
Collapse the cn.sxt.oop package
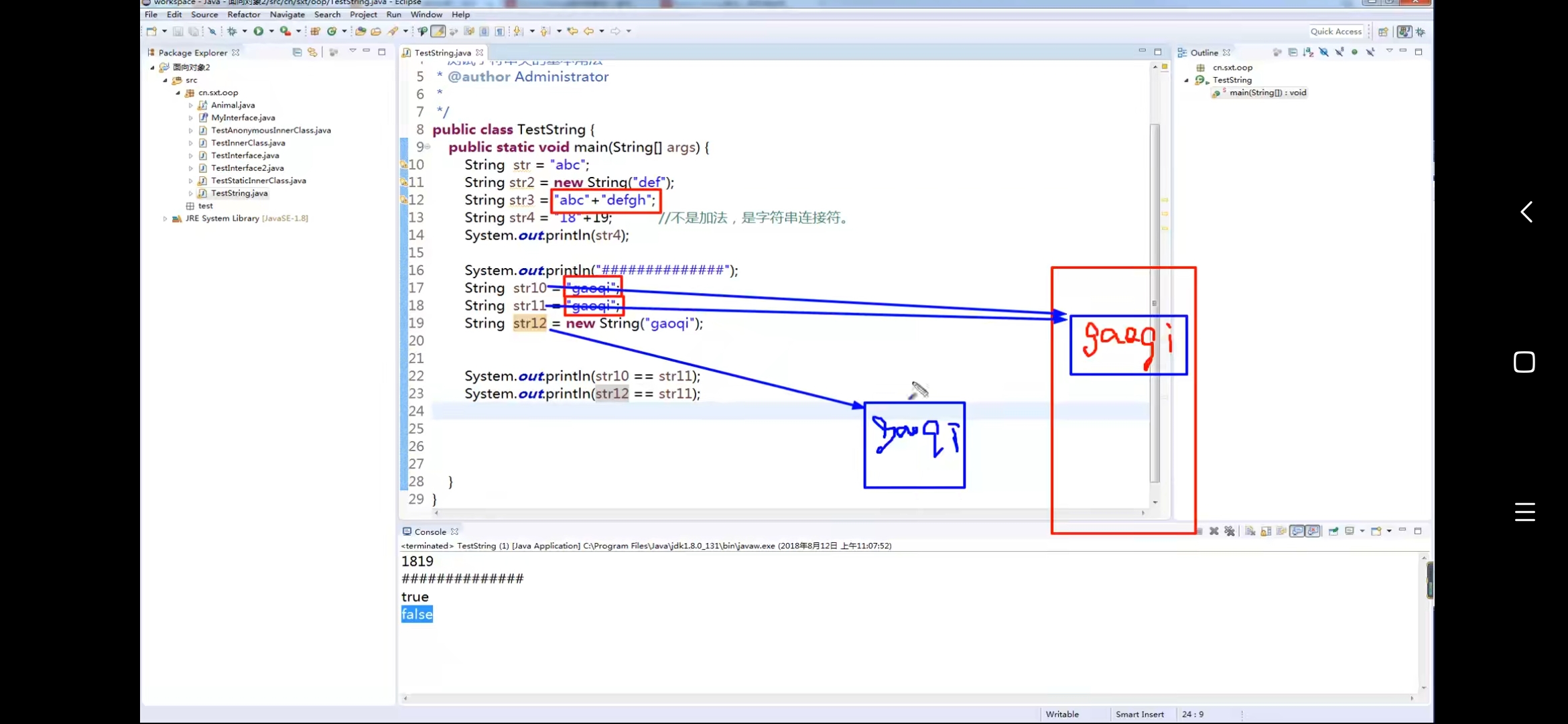178,93
